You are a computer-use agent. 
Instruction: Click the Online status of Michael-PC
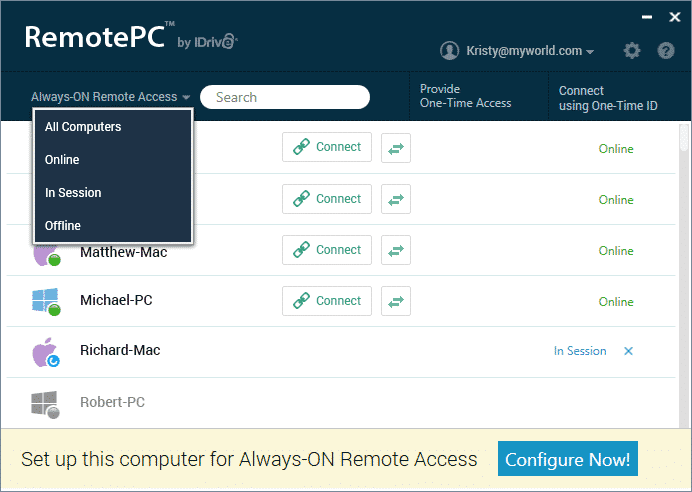616,302
